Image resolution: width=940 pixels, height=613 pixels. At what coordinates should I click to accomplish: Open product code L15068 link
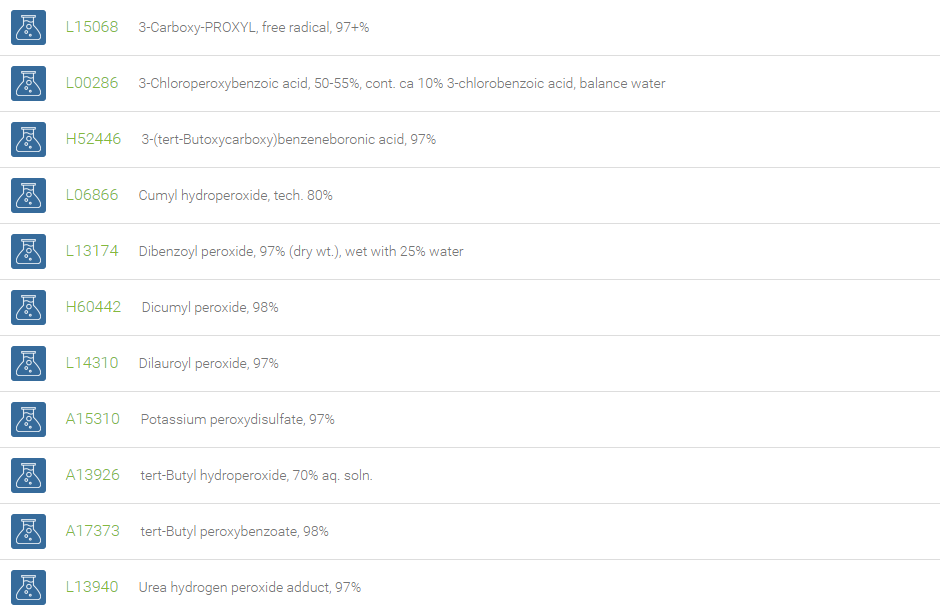(92, 27)
